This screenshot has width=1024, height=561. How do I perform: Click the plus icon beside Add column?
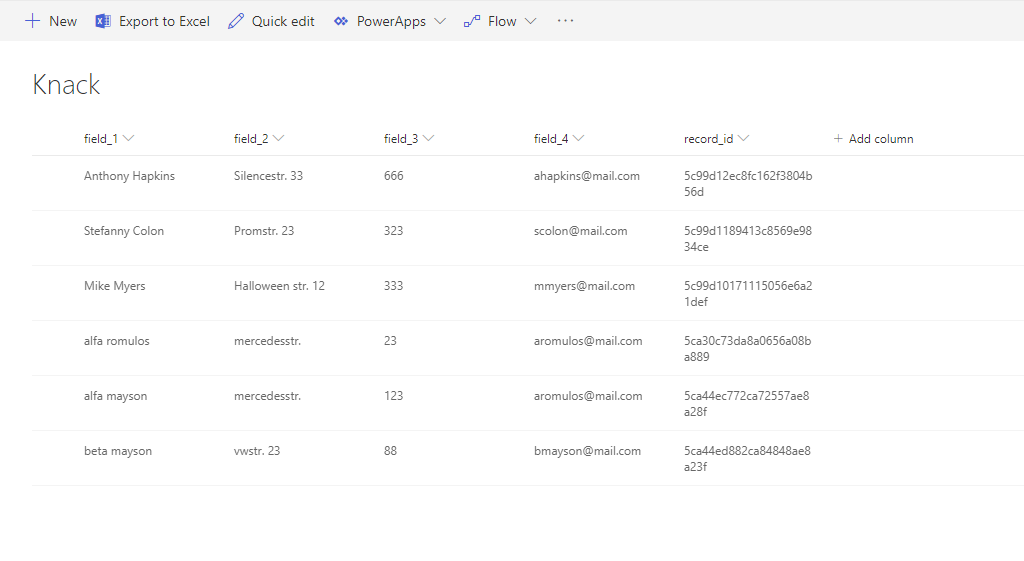click(838, 139)
